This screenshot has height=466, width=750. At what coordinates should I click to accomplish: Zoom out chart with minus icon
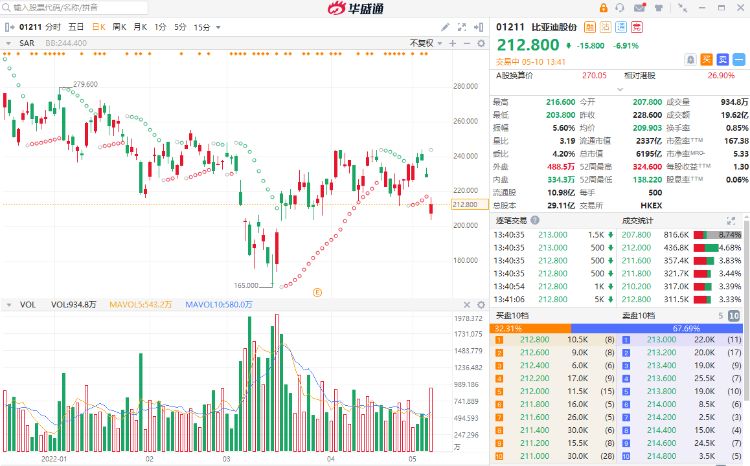(467, 43)
